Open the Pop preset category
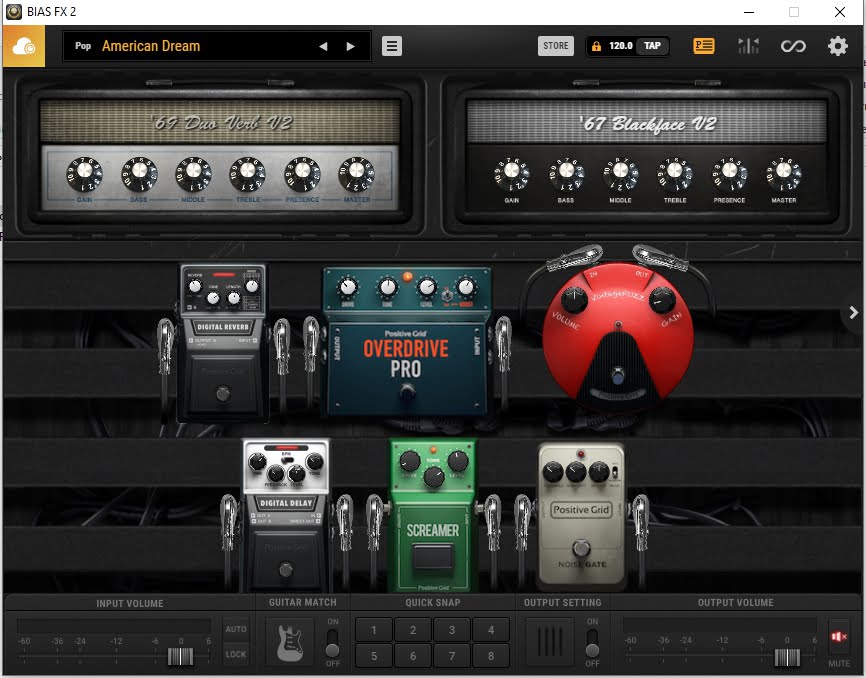This screenshot has height=678, width=866. [x=83, y=46]
